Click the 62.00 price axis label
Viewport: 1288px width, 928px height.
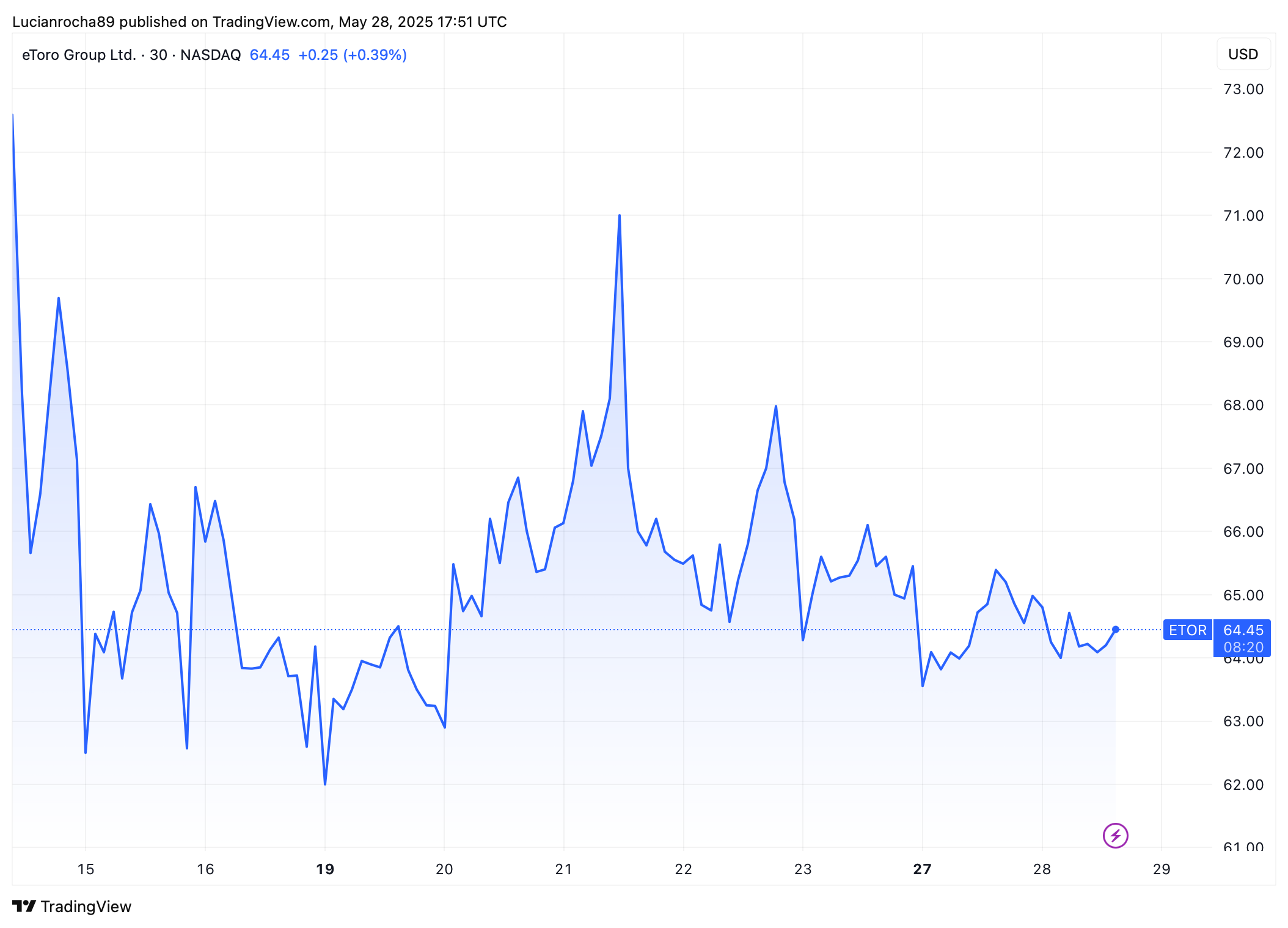click(1243, 785)
